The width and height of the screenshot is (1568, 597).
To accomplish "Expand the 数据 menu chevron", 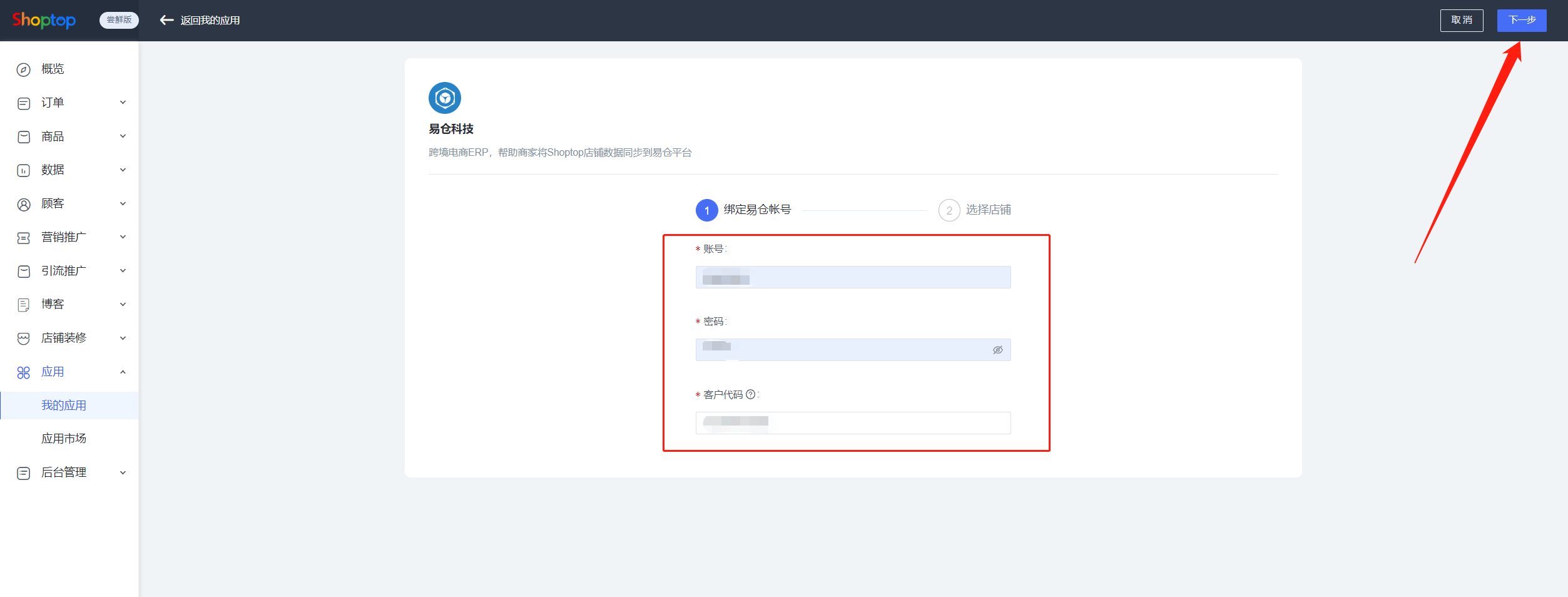I will (x=123, y=170).
